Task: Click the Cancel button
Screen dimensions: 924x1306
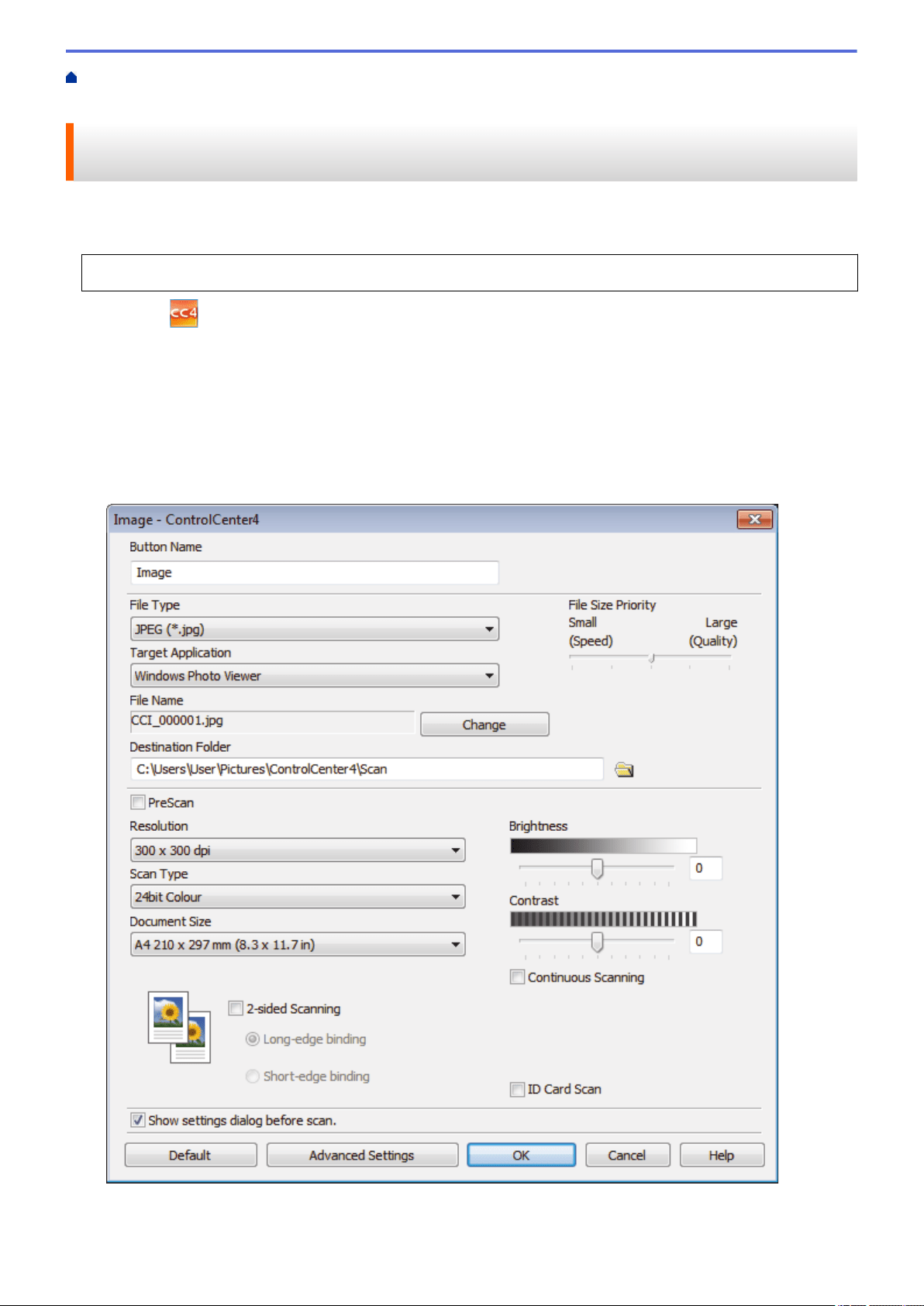Action: click(x=627, y=1155)
